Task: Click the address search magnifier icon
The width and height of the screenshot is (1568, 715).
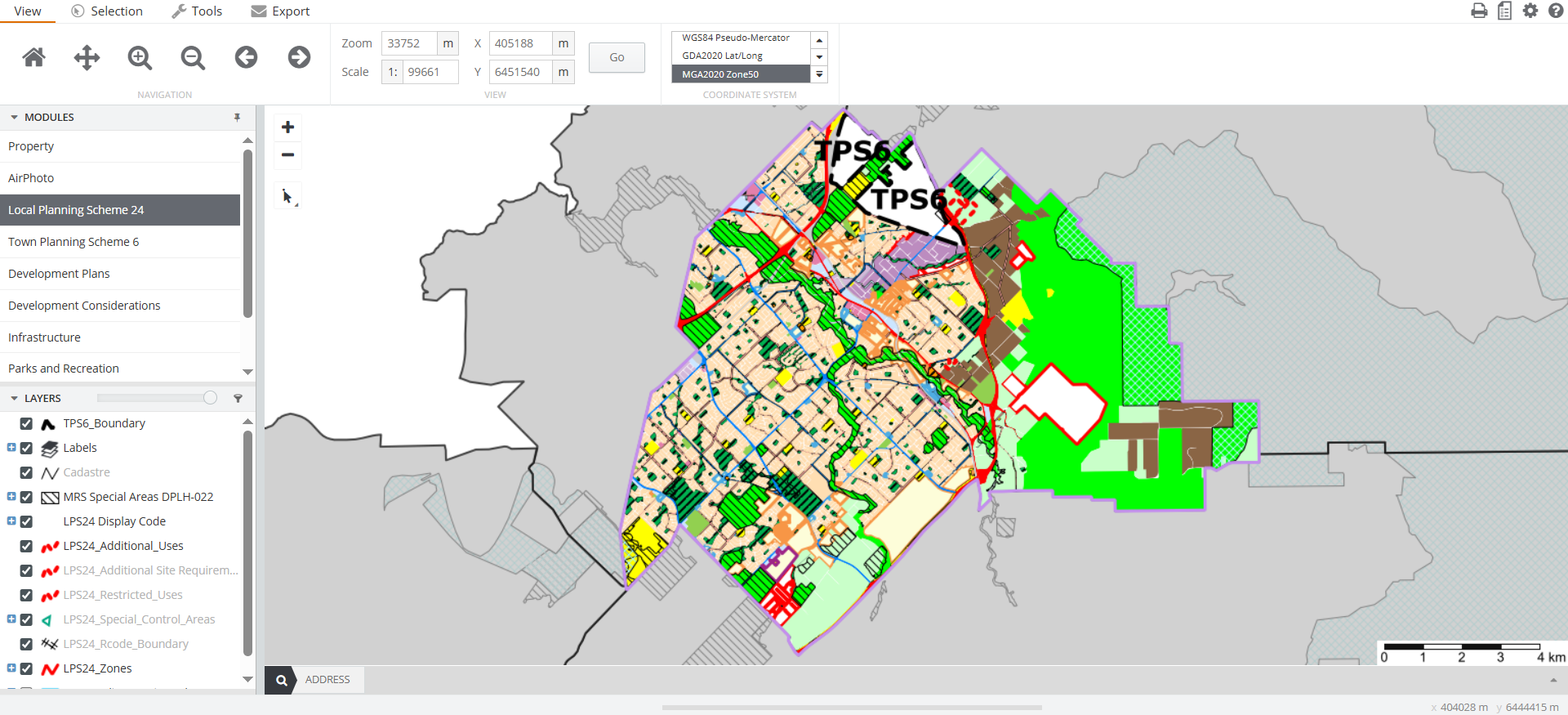Action: coord(281,680)
